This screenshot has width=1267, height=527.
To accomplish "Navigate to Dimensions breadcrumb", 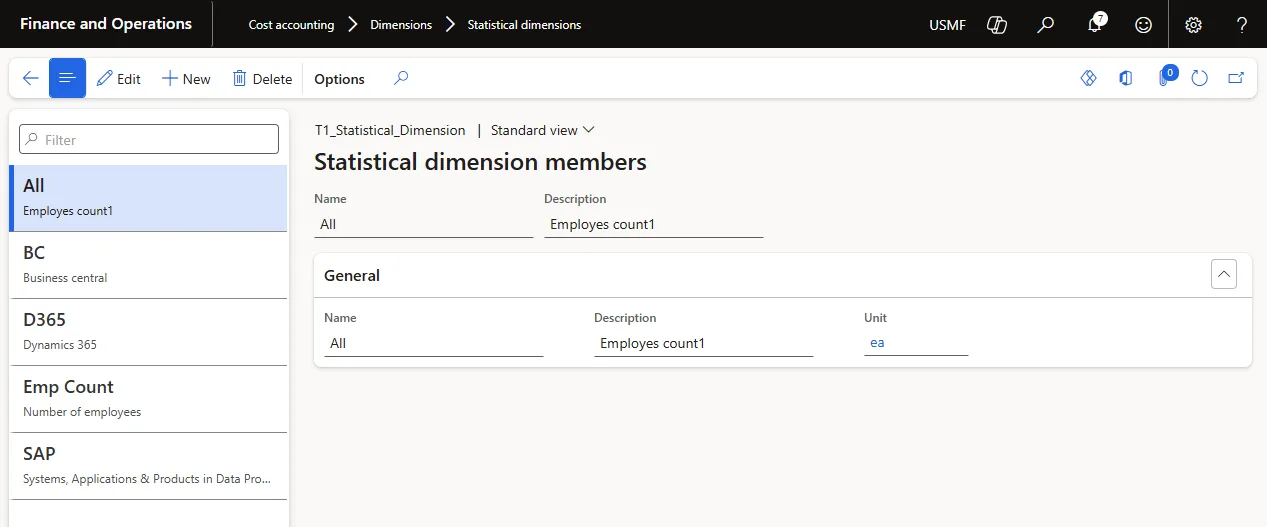I will tap(401, 25).
